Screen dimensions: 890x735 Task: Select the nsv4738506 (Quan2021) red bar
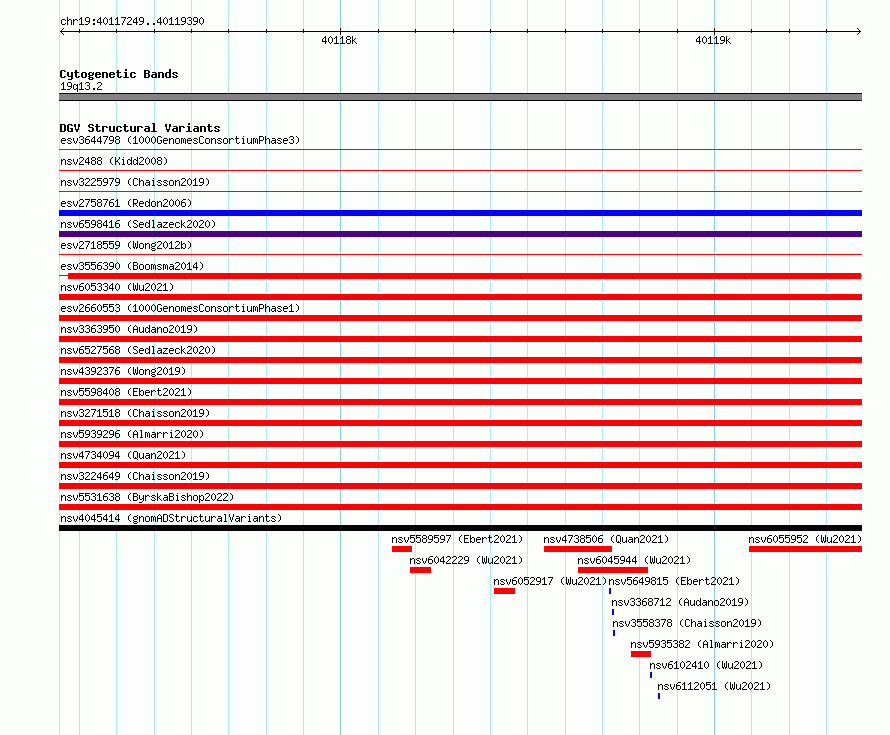point(578,549)
